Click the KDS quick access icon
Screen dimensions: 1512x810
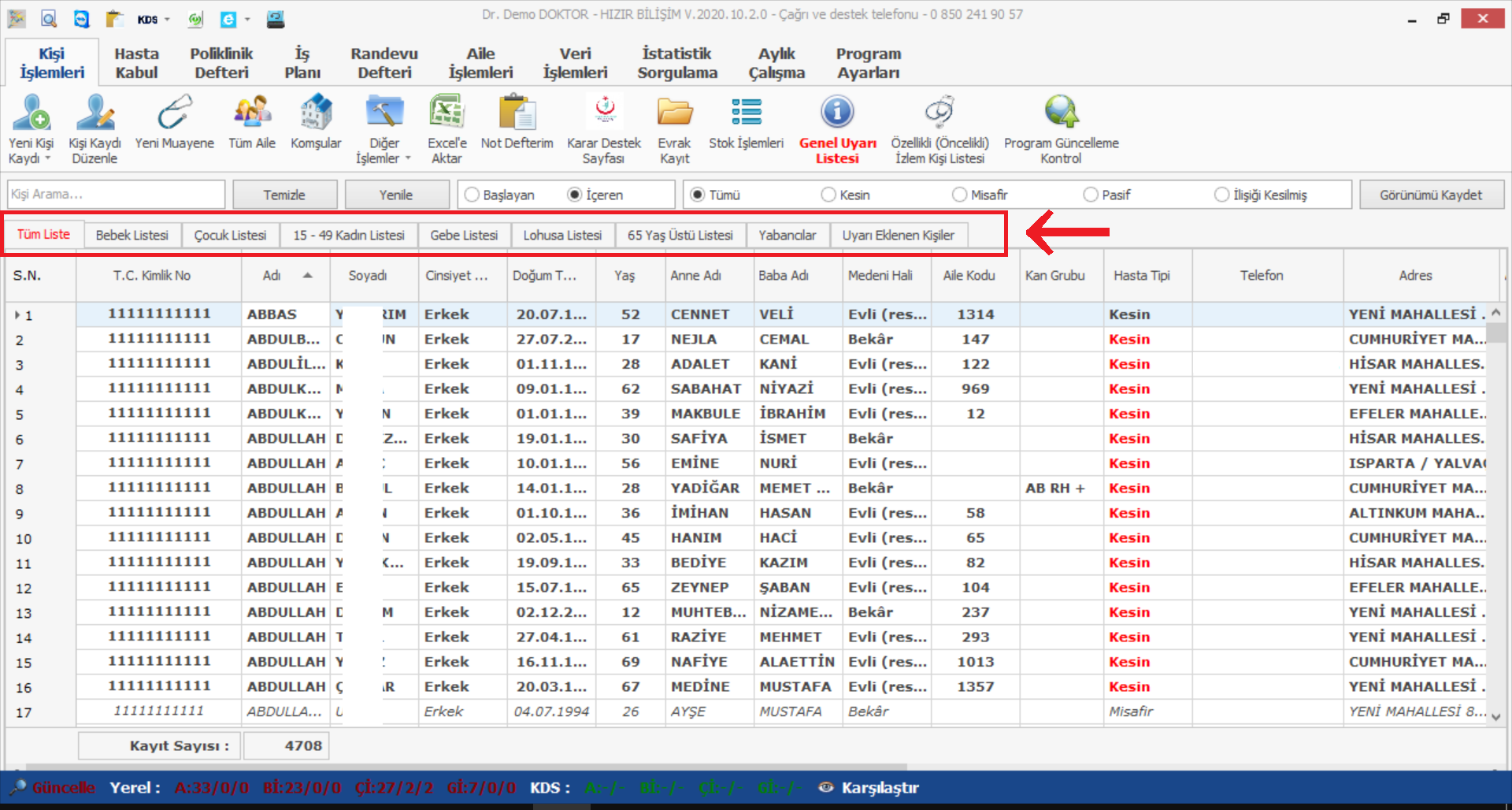coord(147,19)
